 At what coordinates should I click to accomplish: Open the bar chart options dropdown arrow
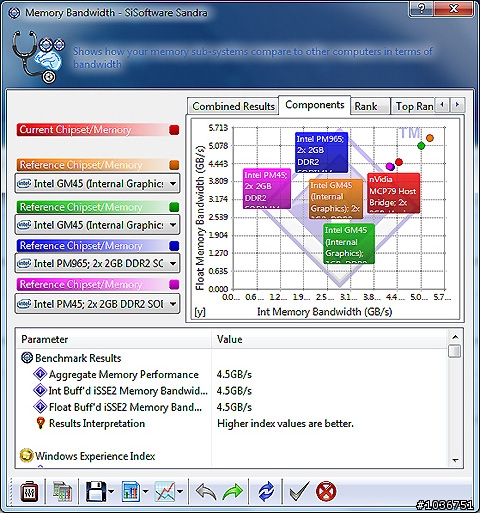pyautogui.click(x=145, y=491)
